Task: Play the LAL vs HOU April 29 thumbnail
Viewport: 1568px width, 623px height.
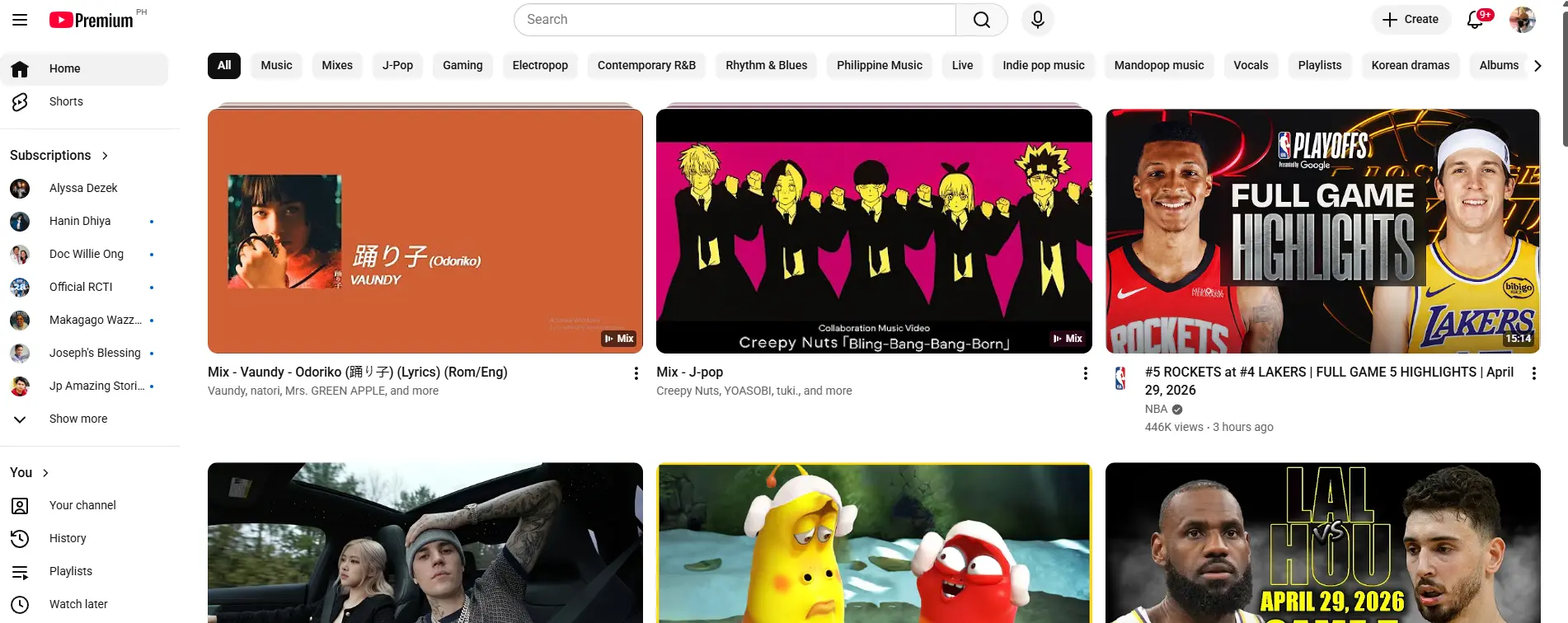Action: pos(1322,542)
